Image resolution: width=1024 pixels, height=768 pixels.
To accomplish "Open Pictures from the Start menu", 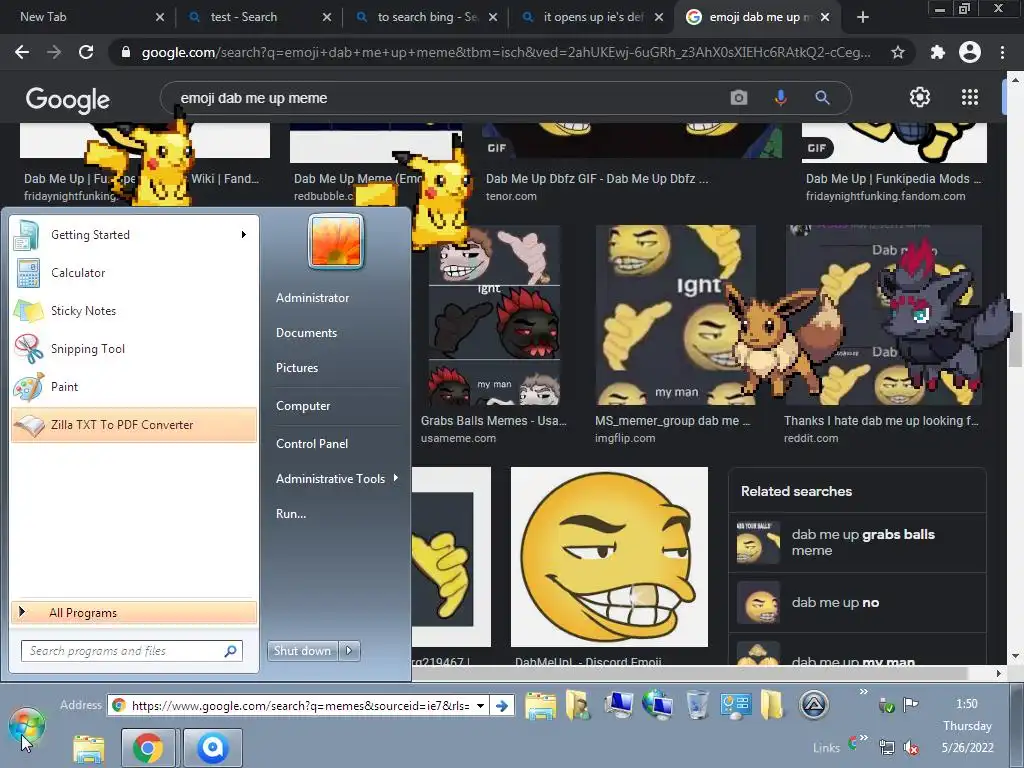I will (297, 368).
